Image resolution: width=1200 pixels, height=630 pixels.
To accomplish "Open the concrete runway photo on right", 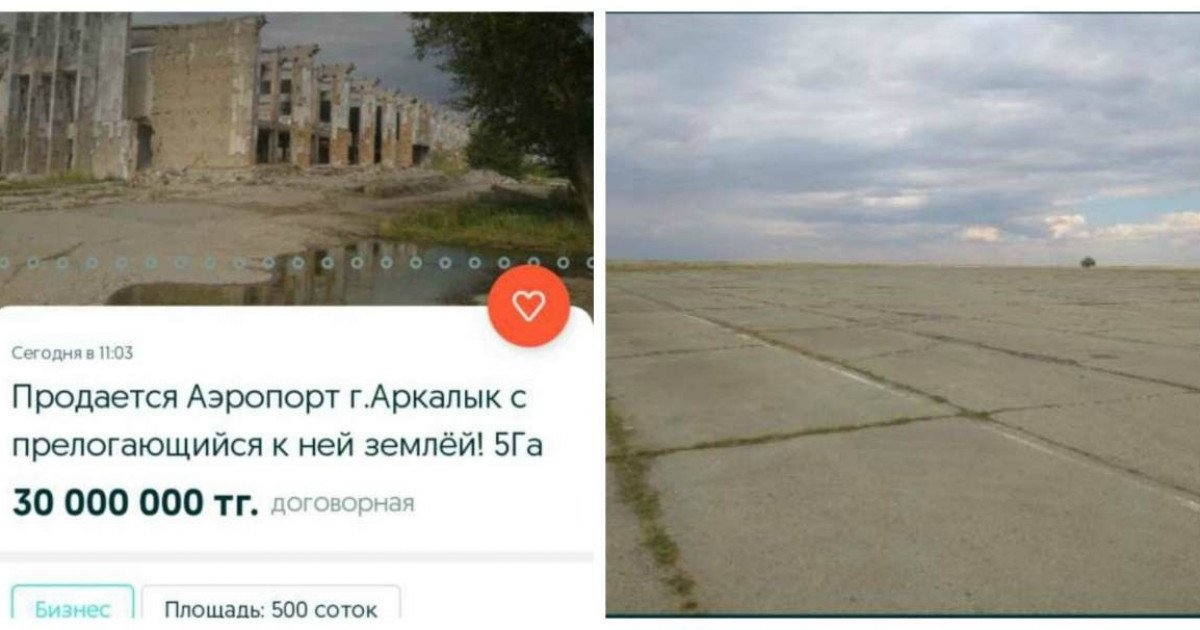I will click(x=903, y=314).
